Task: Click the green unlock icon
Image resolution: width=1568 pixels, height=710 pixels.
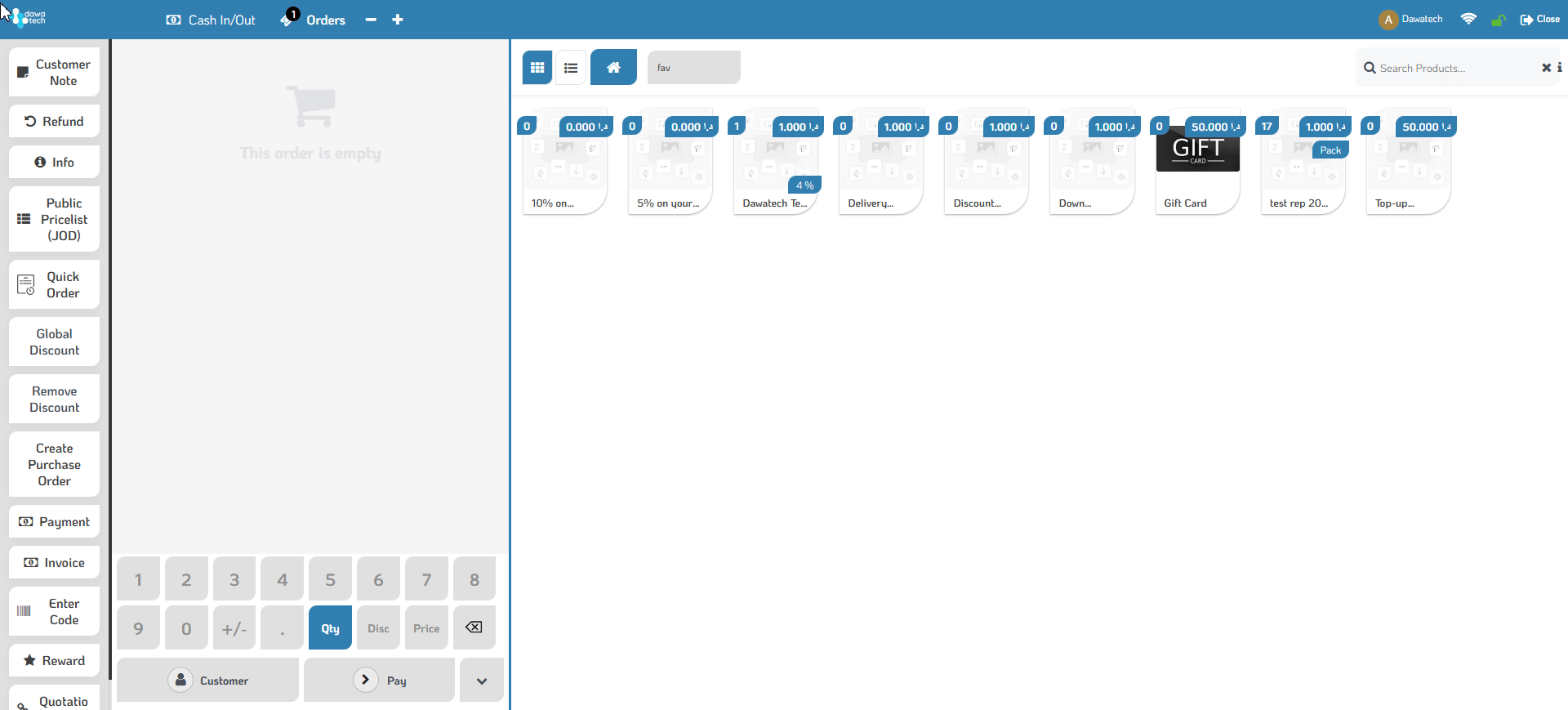Action: [x=1498, y=20]
